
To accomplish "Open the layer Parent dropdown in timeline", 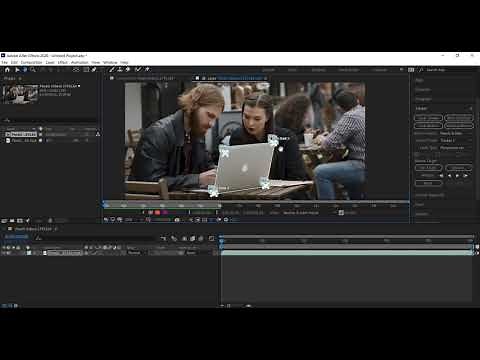I will [x=198, y=253].
